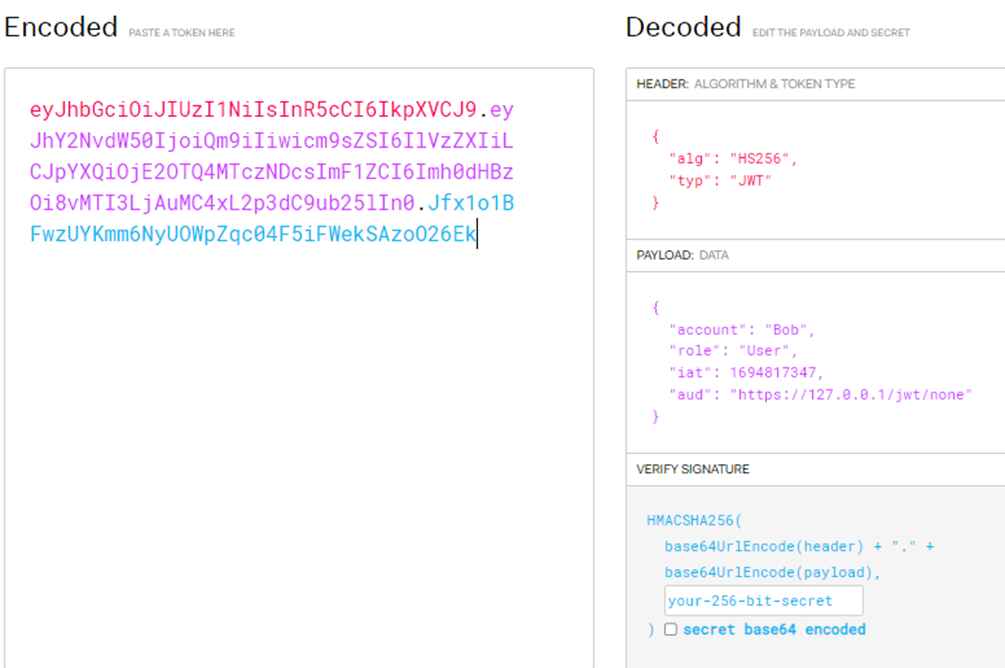The height and width of the screenshot is (668, 1005).
Task: Click the "role": "User" payload line
Action: pyautogui.click(x=733, y=351)
